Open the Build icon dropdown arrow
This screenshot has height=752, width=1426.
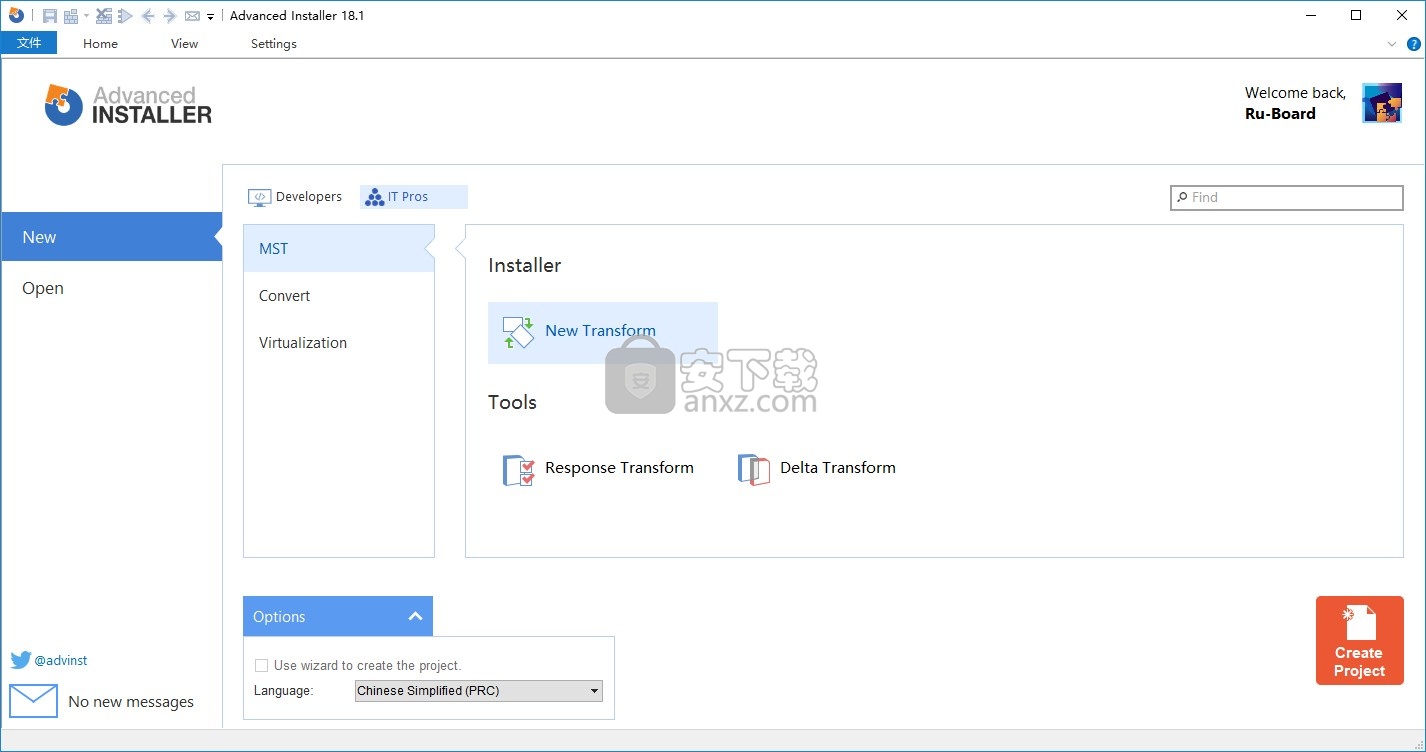pos(87,16)
